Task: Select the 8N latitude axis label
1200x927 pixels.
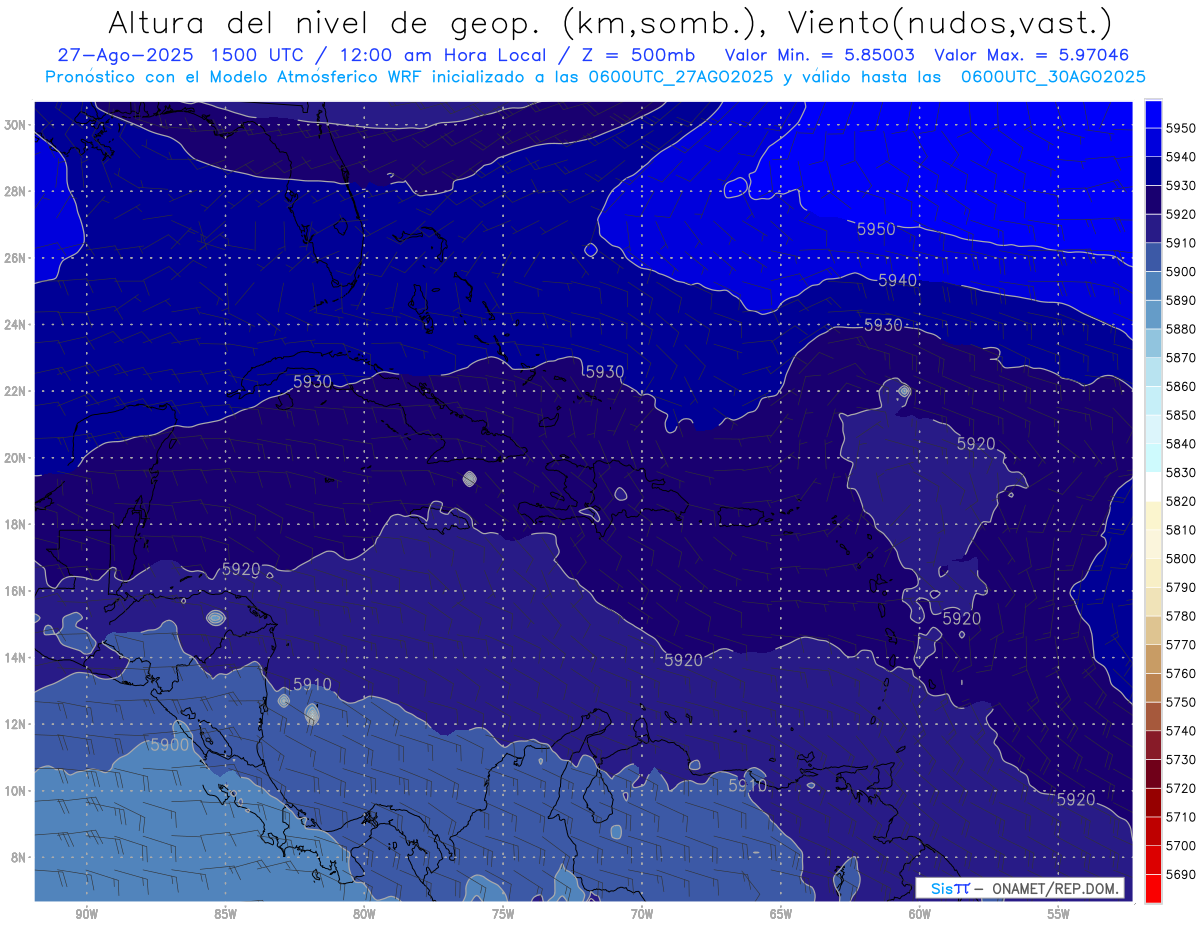Action: (19, 858)
